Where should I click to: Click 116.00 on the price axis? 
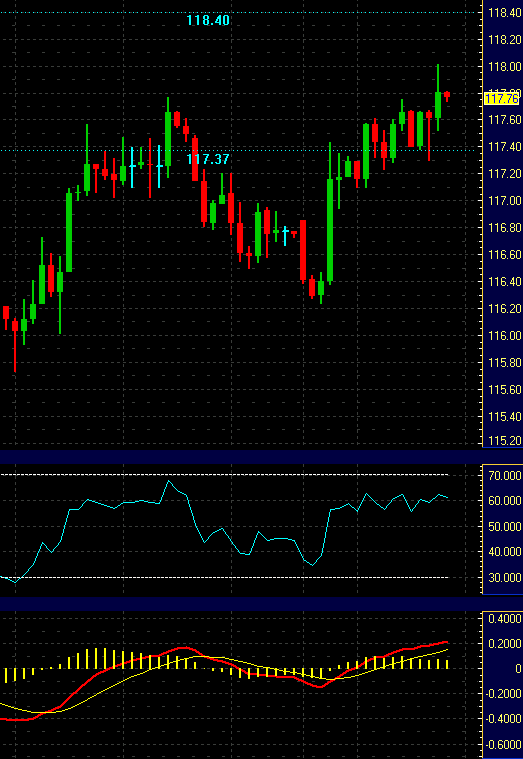505,335
